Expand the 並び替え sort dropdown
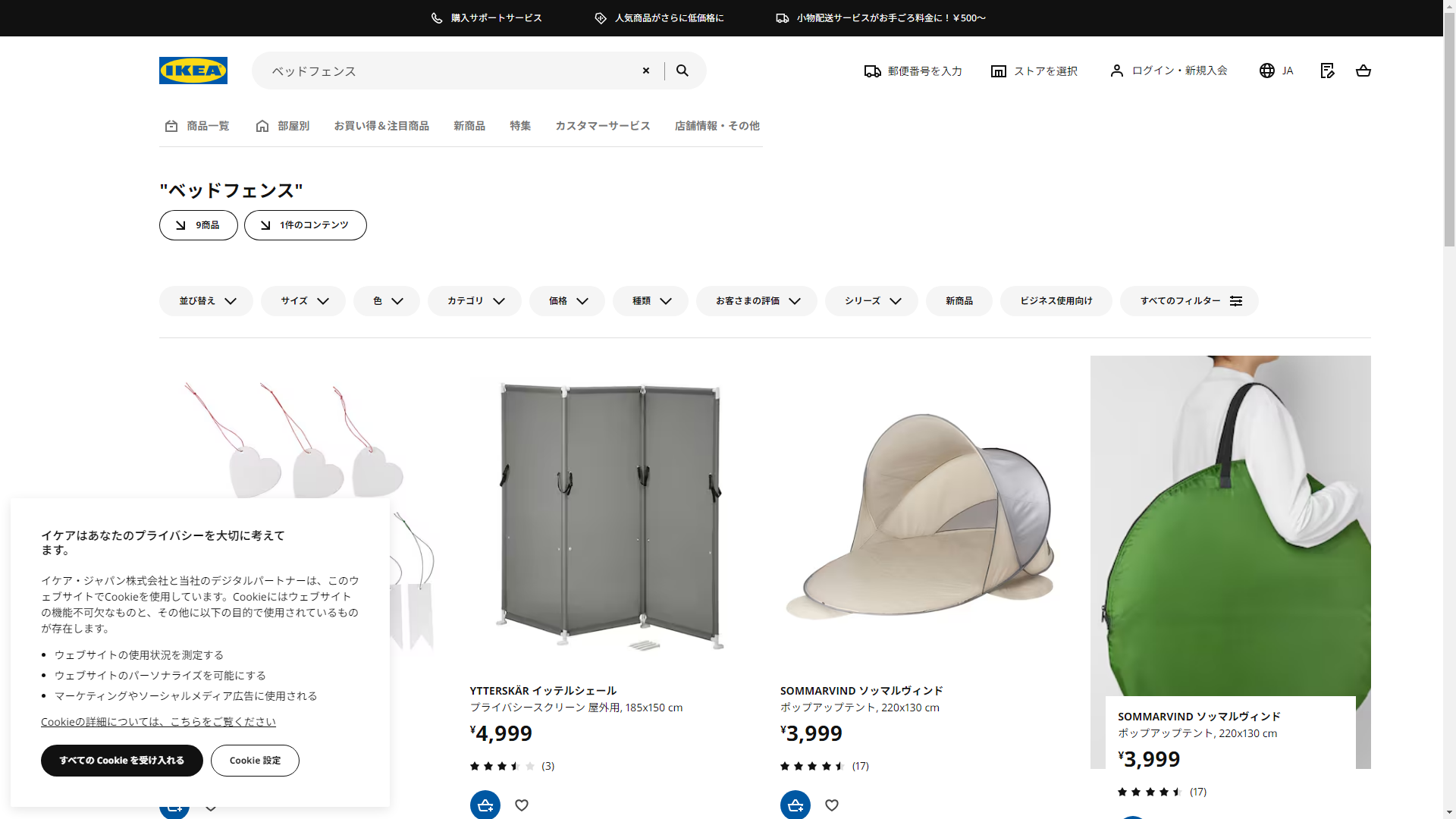1456x819 pixels. point(206,301)
